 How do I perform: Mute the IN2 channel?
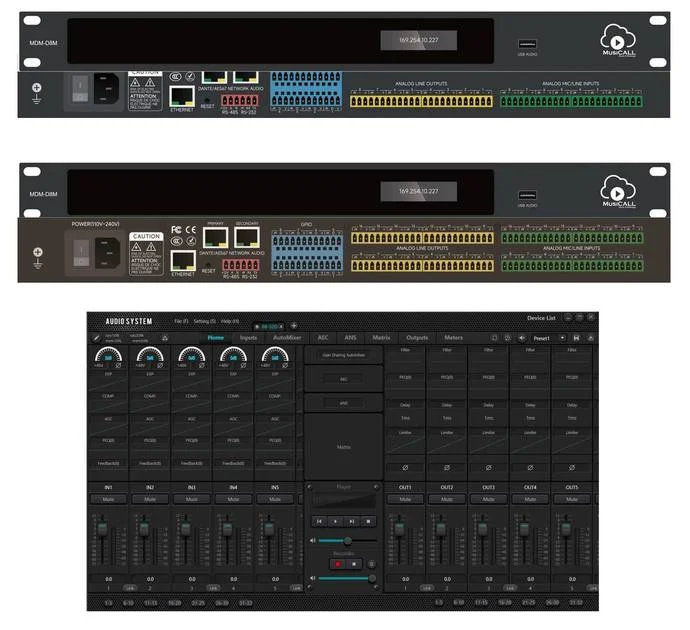(x=150, y=499)
